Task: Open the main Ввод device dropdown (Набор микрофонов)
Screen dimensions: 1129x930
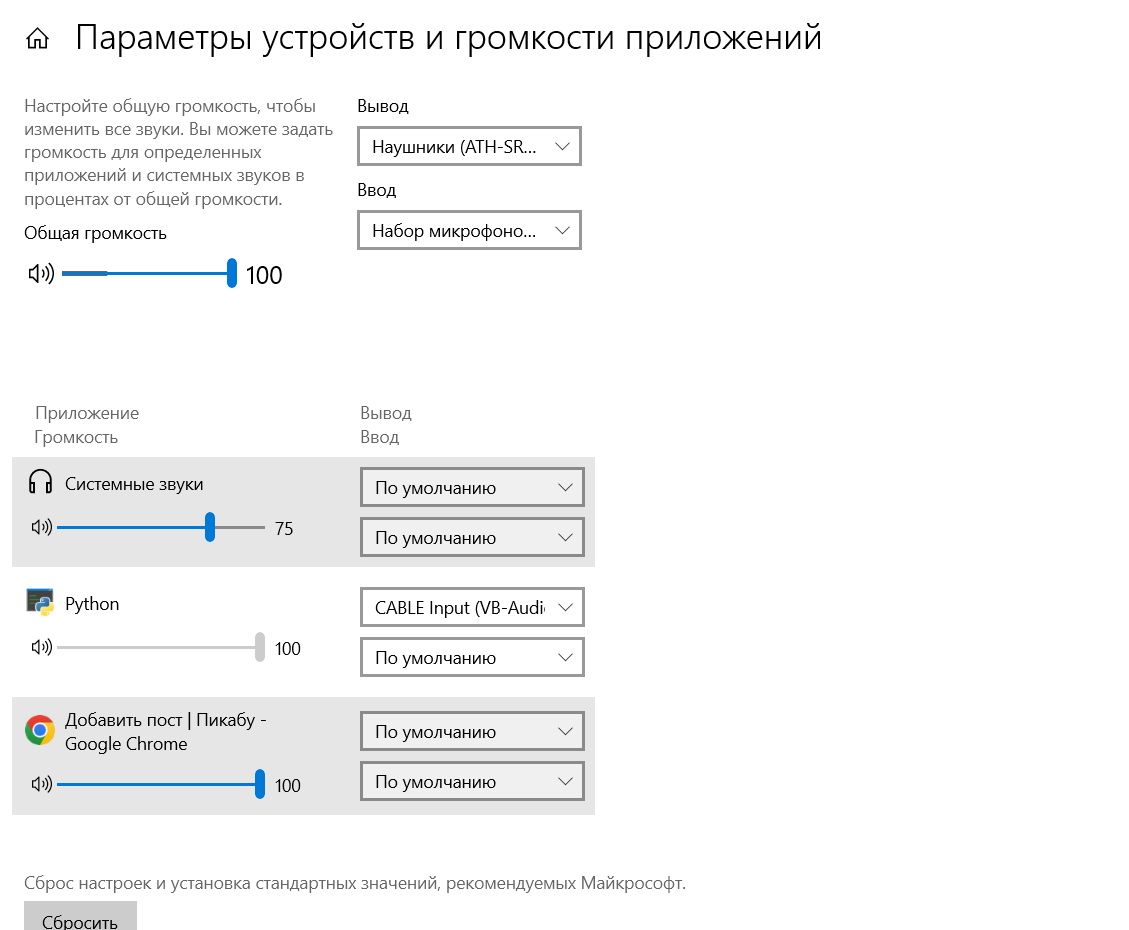Action: point(469,230)
